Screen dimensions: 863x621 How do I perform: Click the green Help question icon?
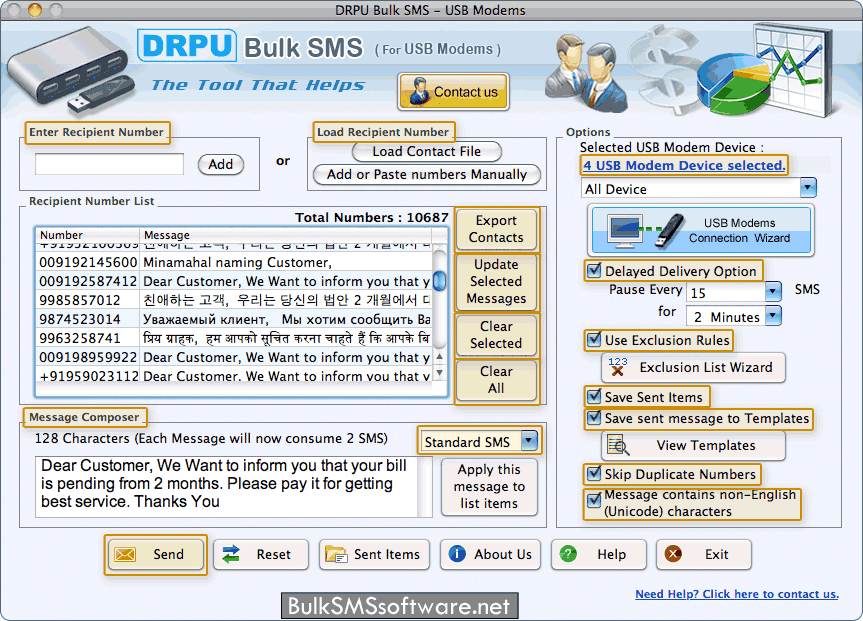(x=568, y=554)
